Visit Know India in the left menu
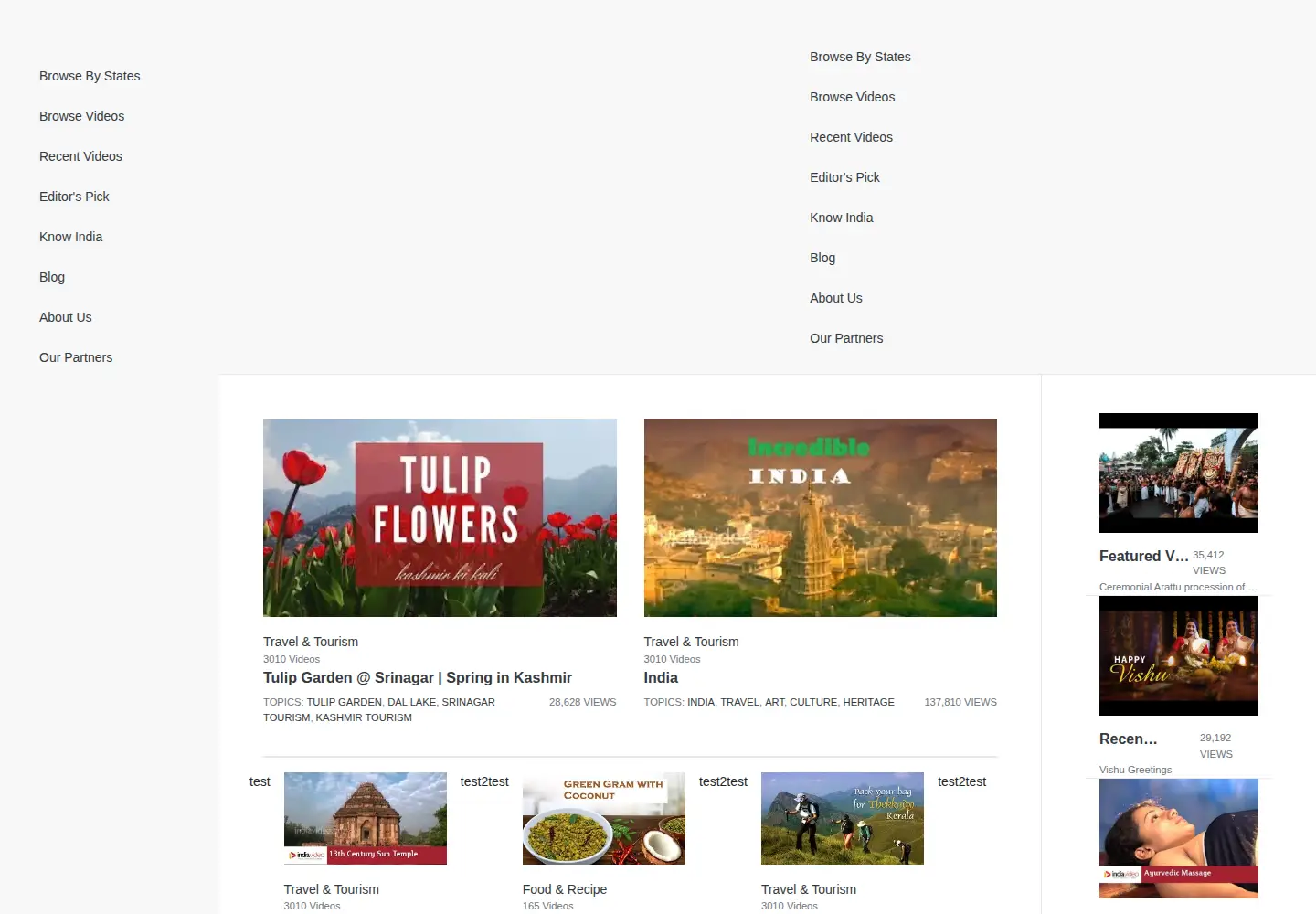This screenshot has height=914, width=1316. pyautogui.click(x=70, y=237)
